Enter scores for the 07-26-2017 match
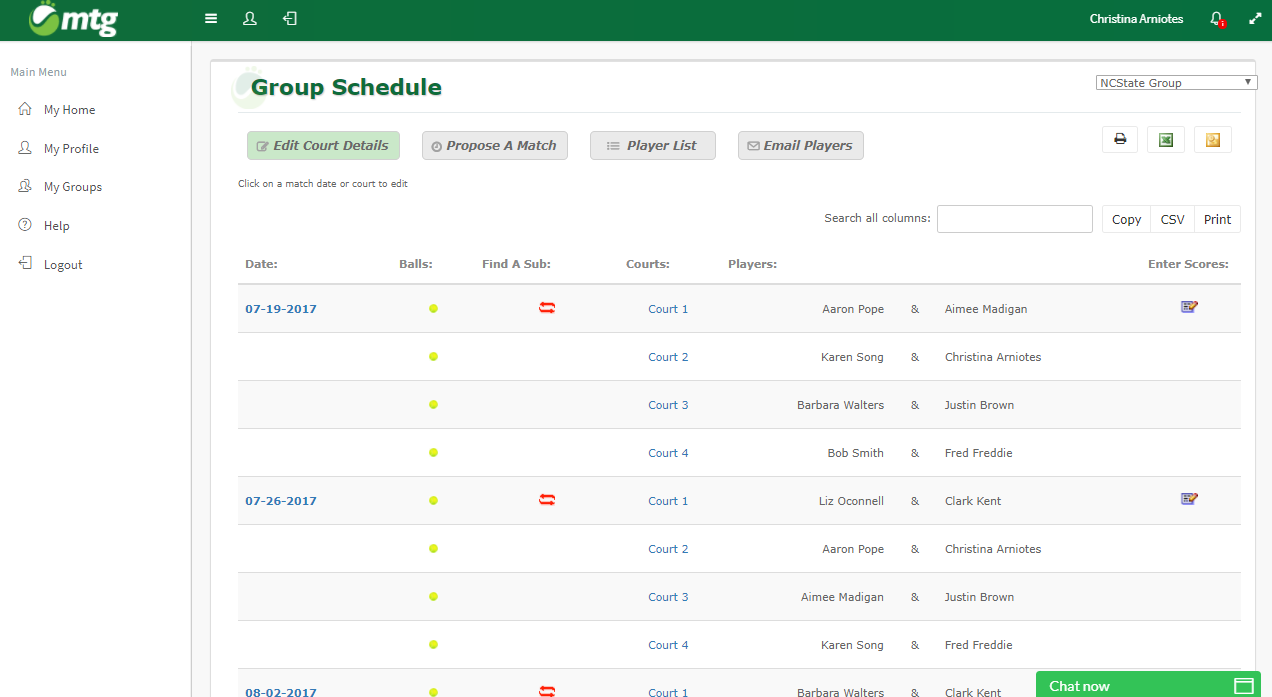1272x697 pixels. pos(1189,499)
